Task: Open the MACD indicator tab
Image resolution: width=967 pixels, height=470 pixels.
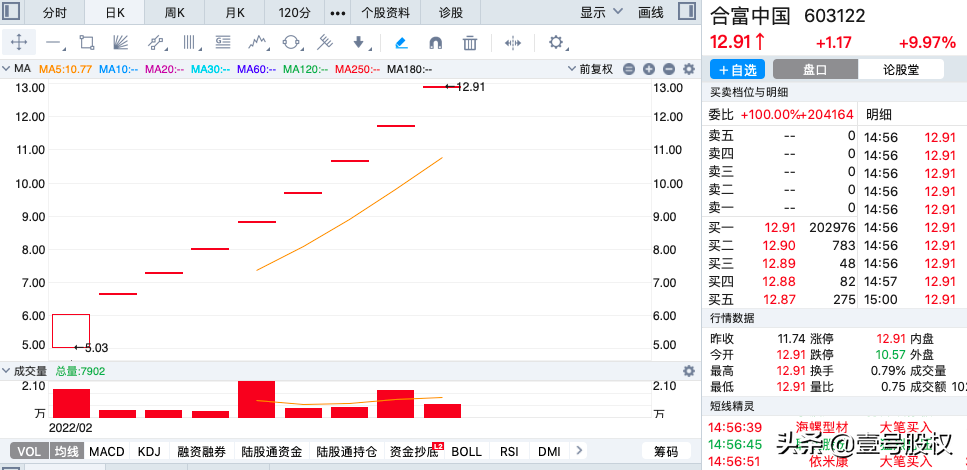Action: tap(107, 452)
